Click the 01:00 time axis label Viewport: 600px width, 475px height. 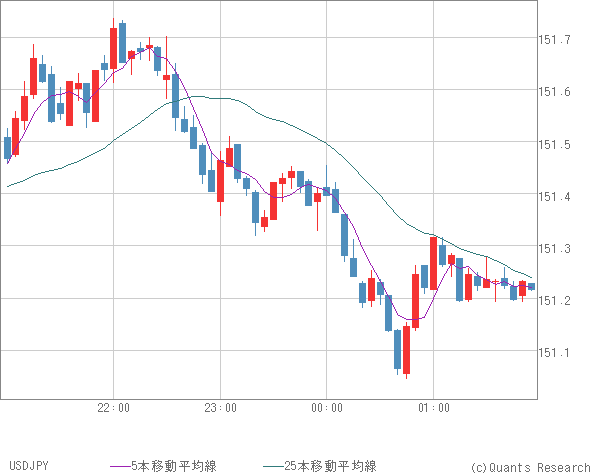pos(434,408)
